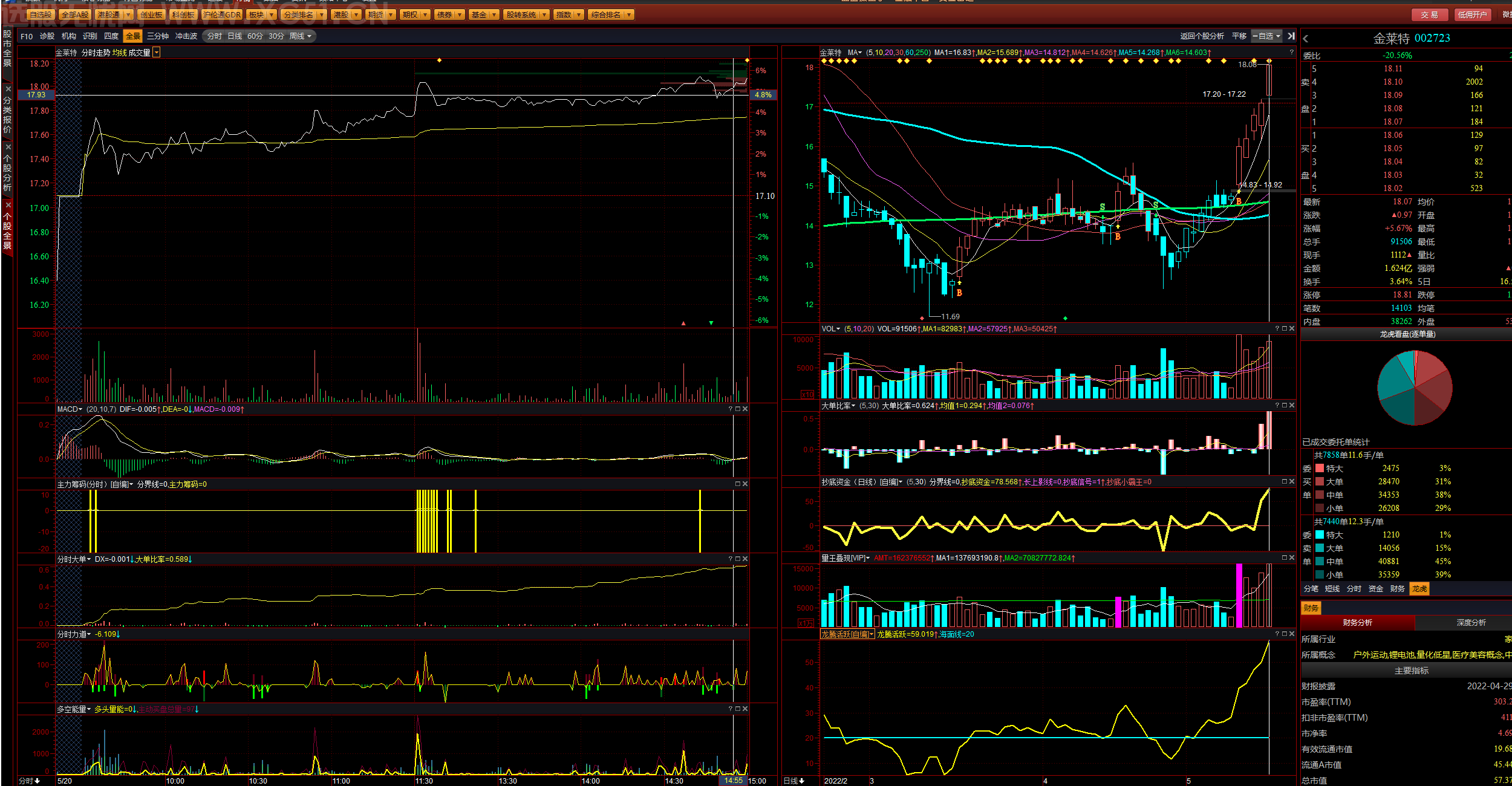Maximize the 抄底资金 indicator panel
The width and height of the screenshot is (1512, 786).
1285,482
